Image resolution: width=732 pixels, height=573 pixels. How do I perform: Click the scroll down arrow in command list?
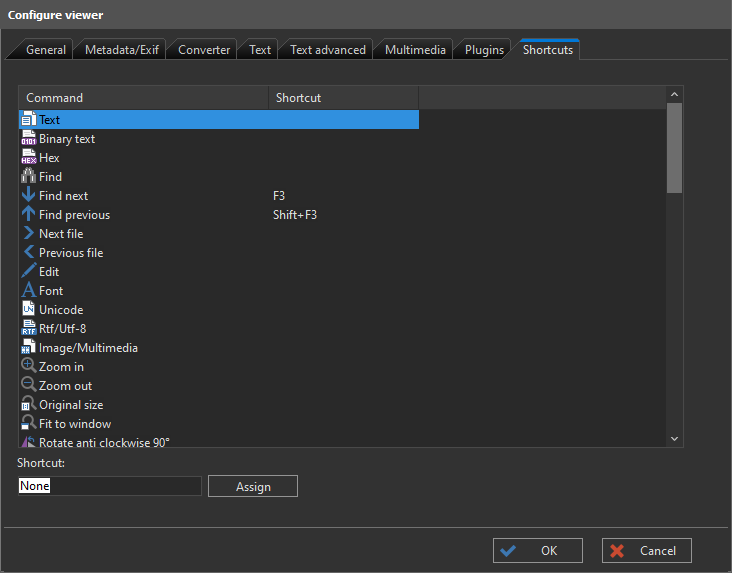[674, 438]
